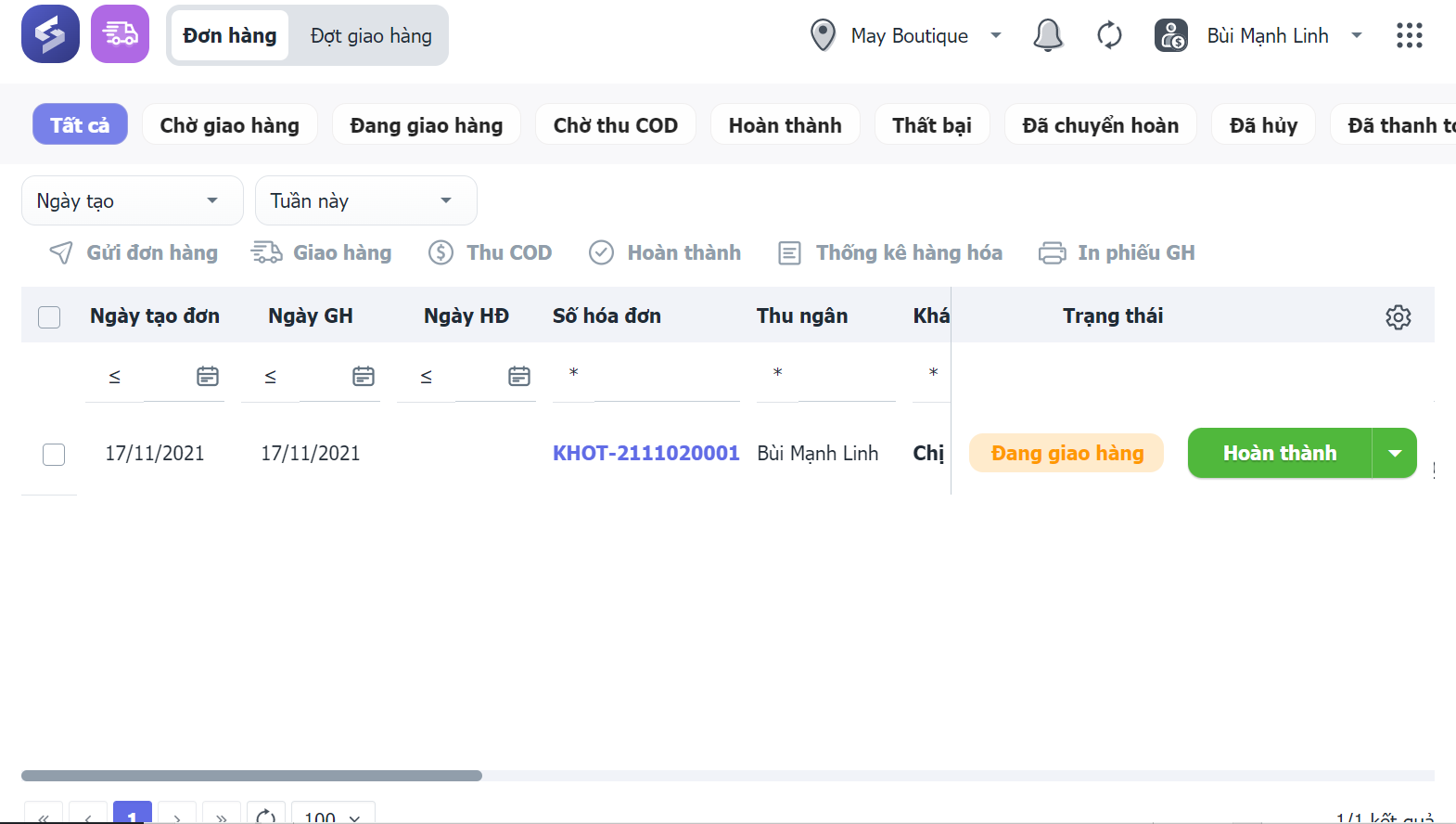Expand the Ngày tạo dropdown
The width and height of the screenshot is (1456, 824).
pyautogui.click(x=132, y=201)
